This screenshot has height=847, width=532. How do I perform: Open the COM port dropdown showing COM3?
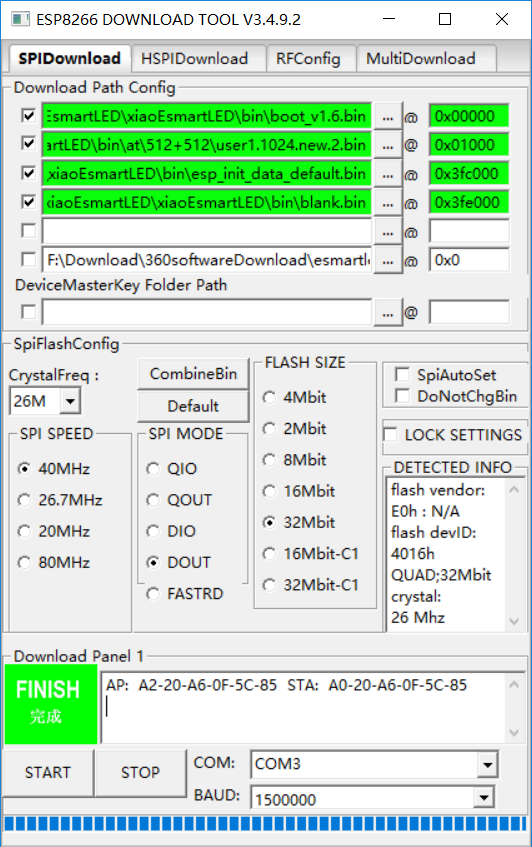pos(487,764)
